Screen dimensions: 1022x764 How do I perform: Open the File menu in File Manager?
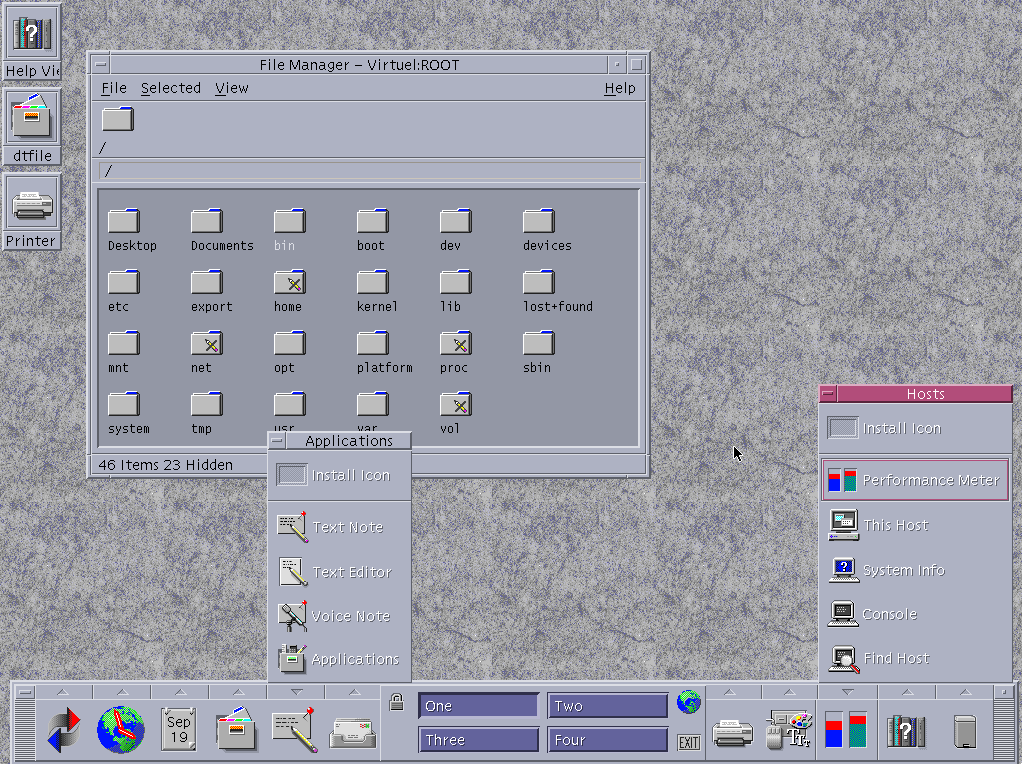point(114,88)
